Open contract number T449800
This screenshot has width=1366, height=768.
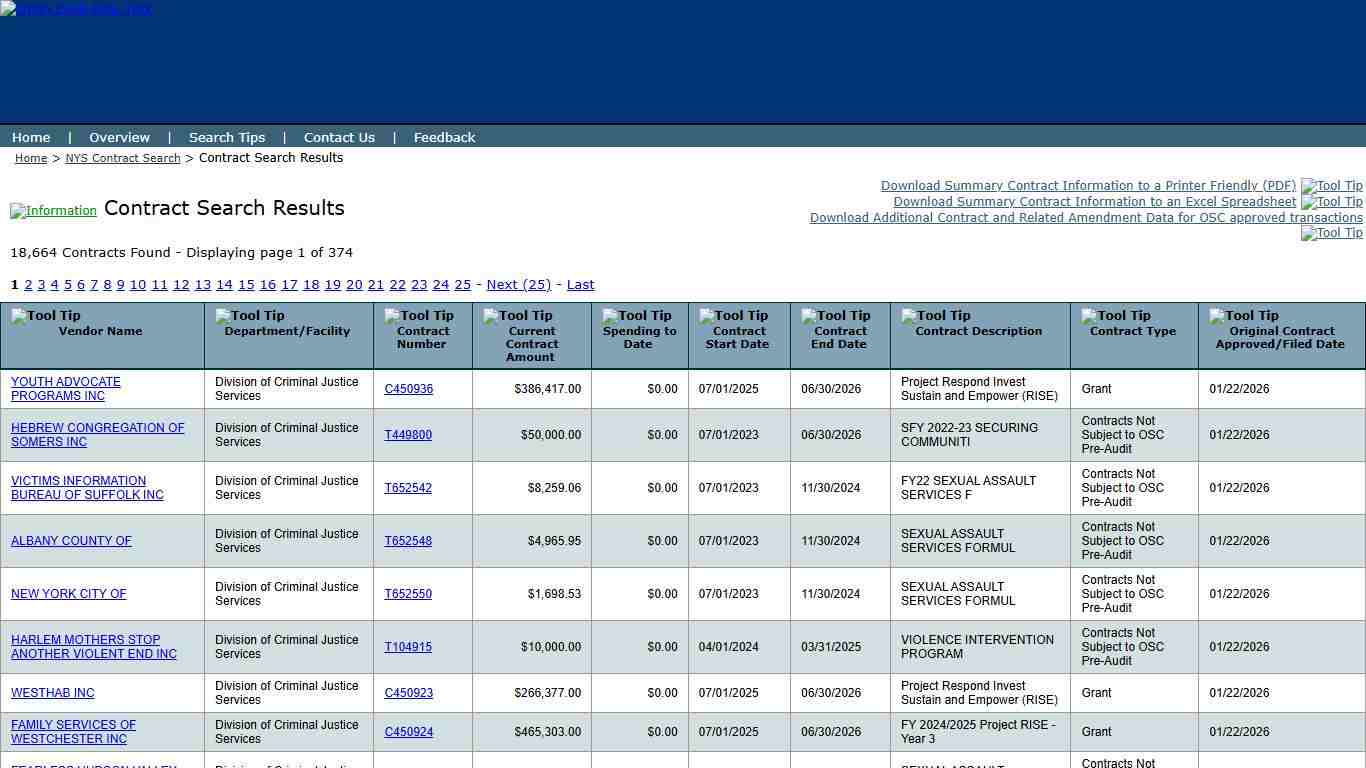click(408, 435)
